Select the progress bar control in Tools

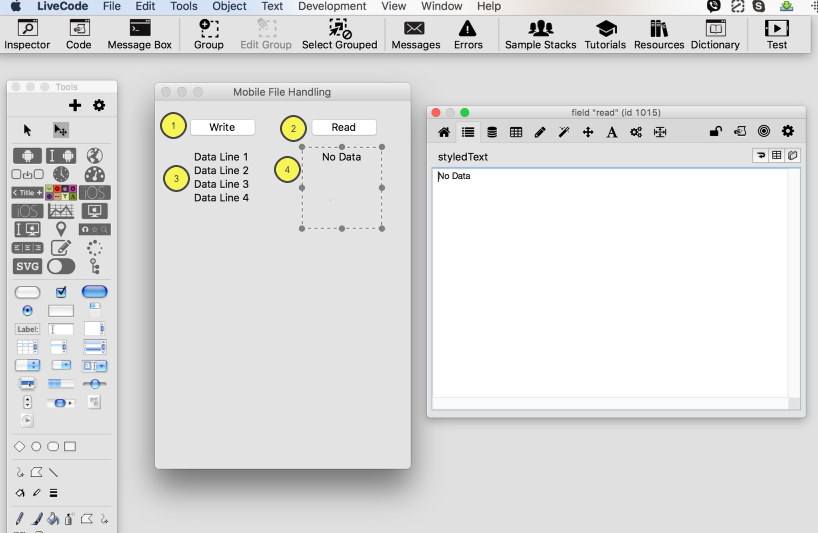pos(61,384)
